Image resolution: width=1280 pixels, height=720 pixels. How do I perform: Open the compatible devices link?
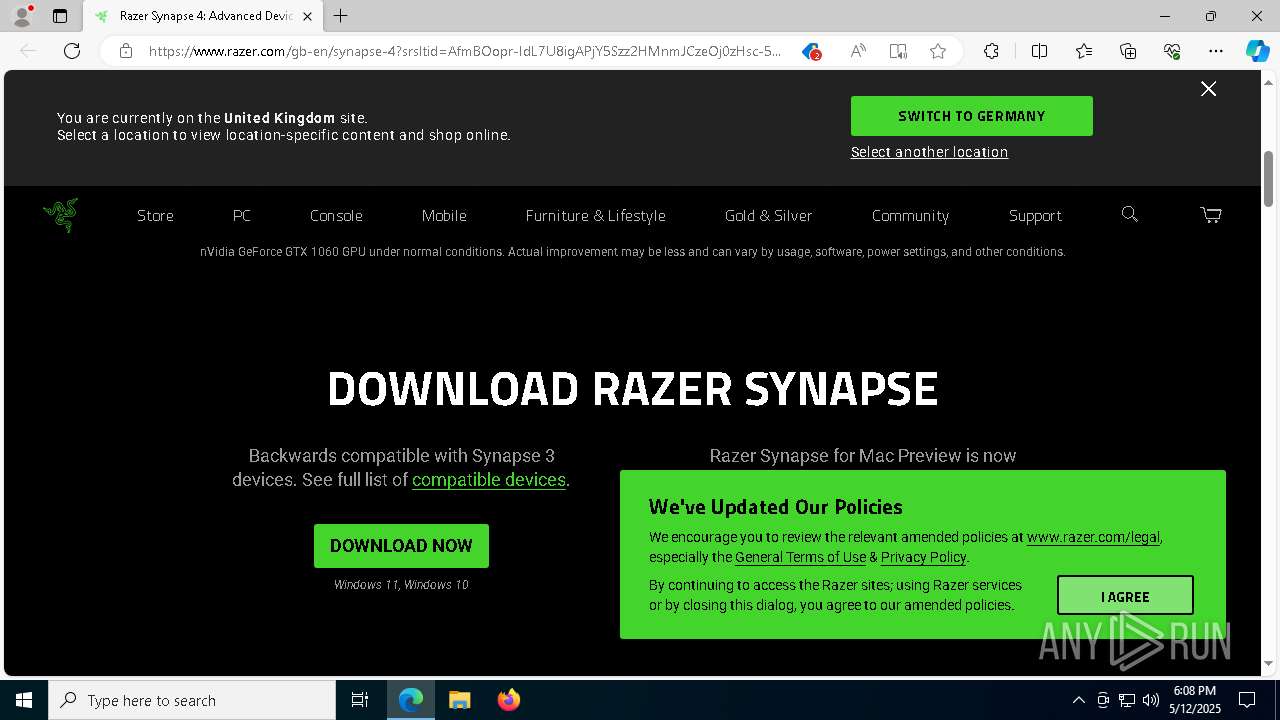[489, 480]
